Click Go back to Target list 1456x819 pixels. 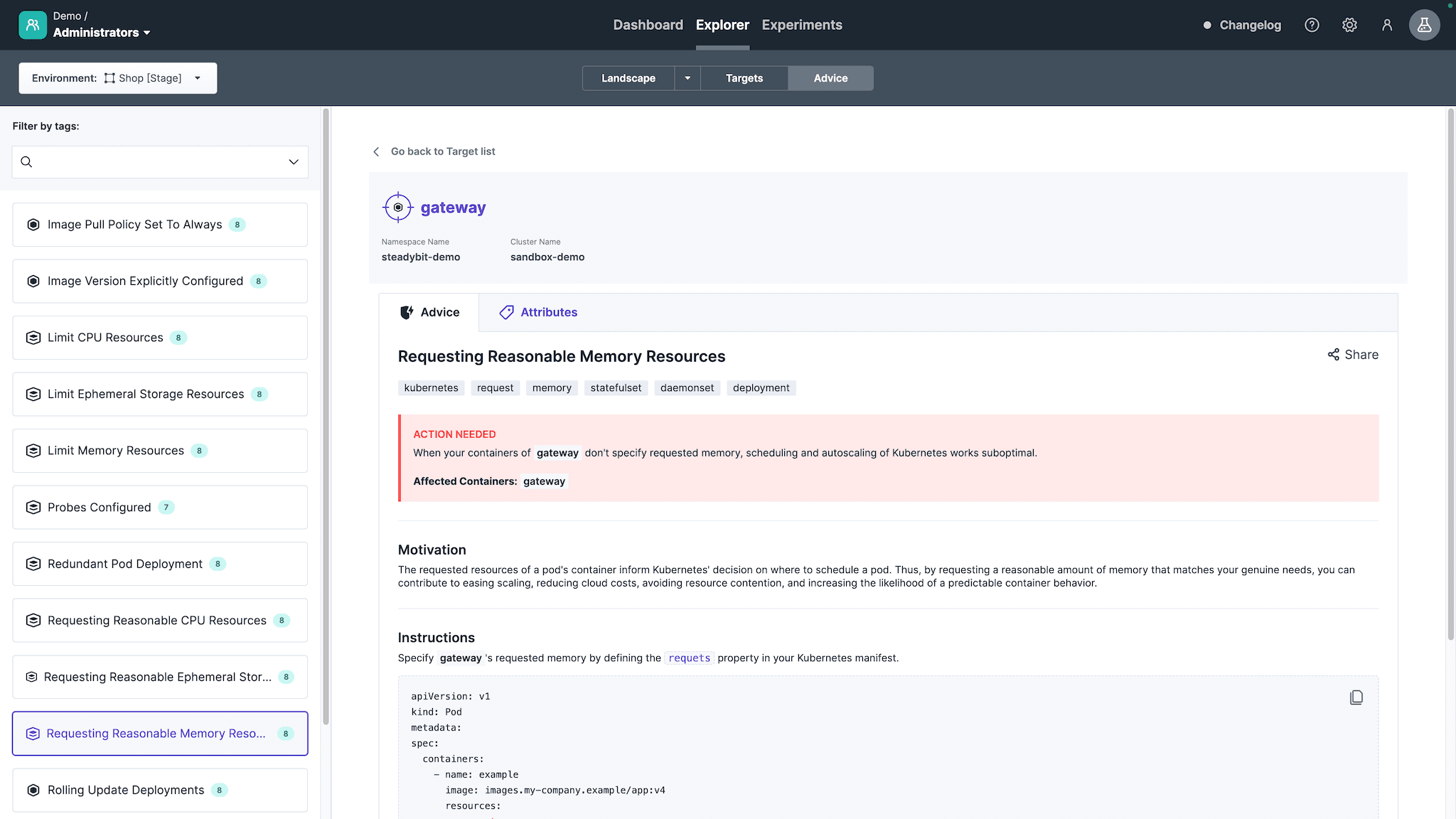[443, 151]
